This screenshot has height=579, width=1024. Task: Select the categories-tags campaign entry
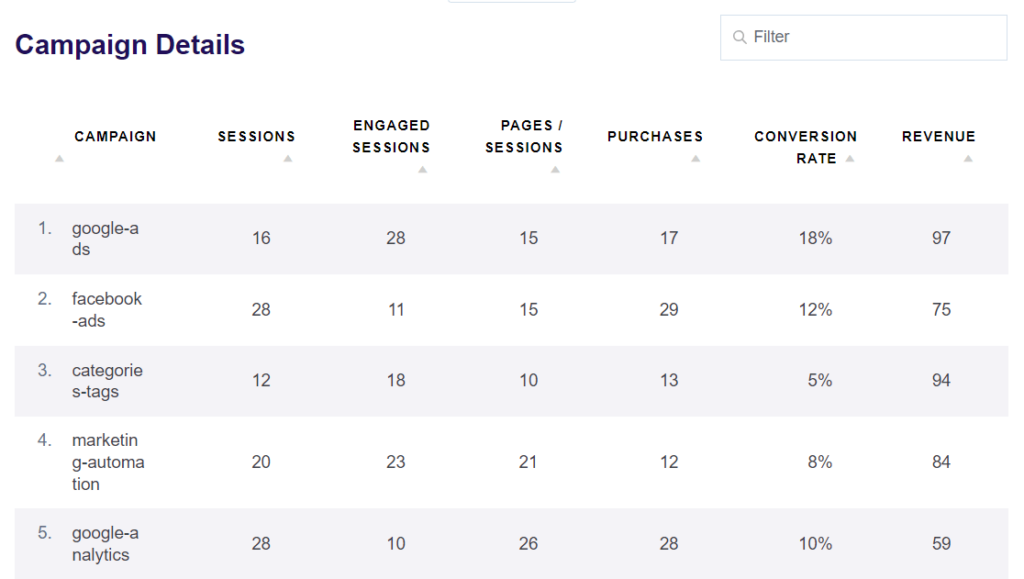107,381
